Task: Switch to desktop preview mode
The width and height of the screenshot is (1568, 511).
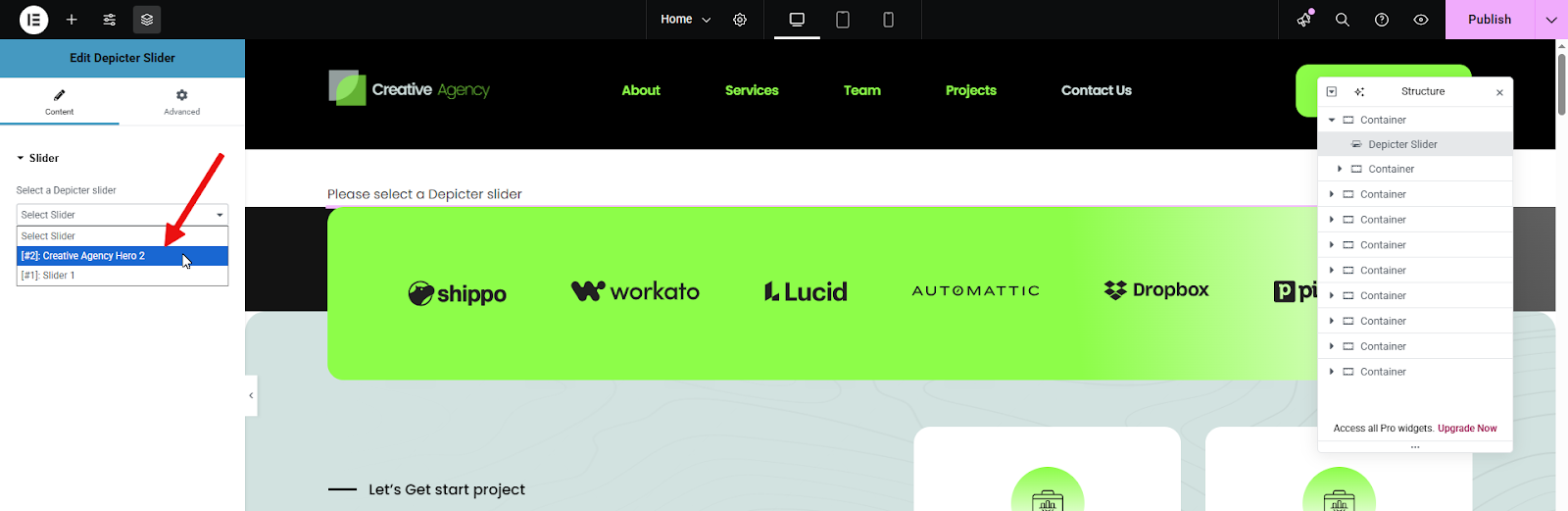Action: point(797,20)
